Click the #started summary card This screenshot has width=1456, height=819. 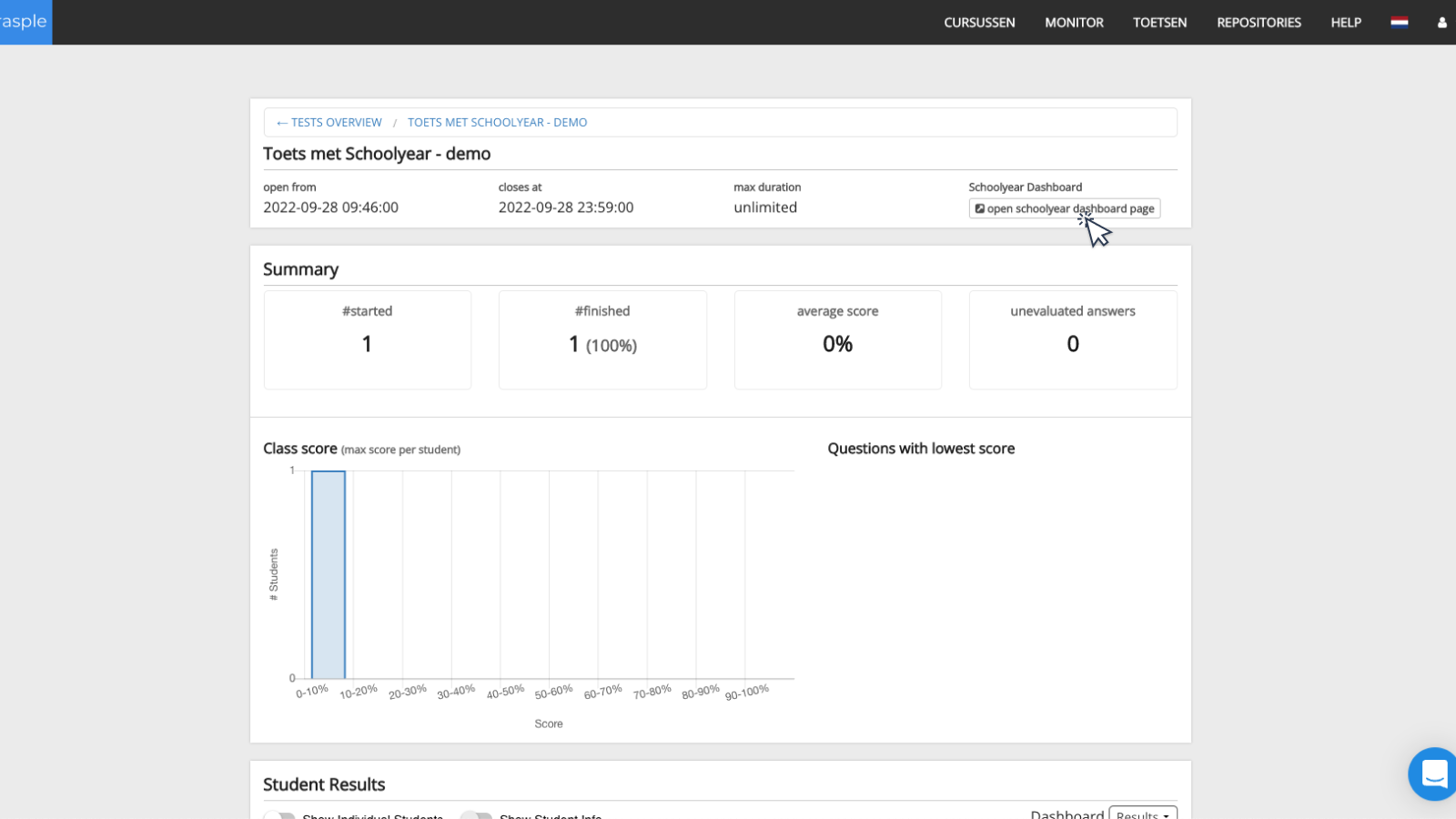coord(368,339)
